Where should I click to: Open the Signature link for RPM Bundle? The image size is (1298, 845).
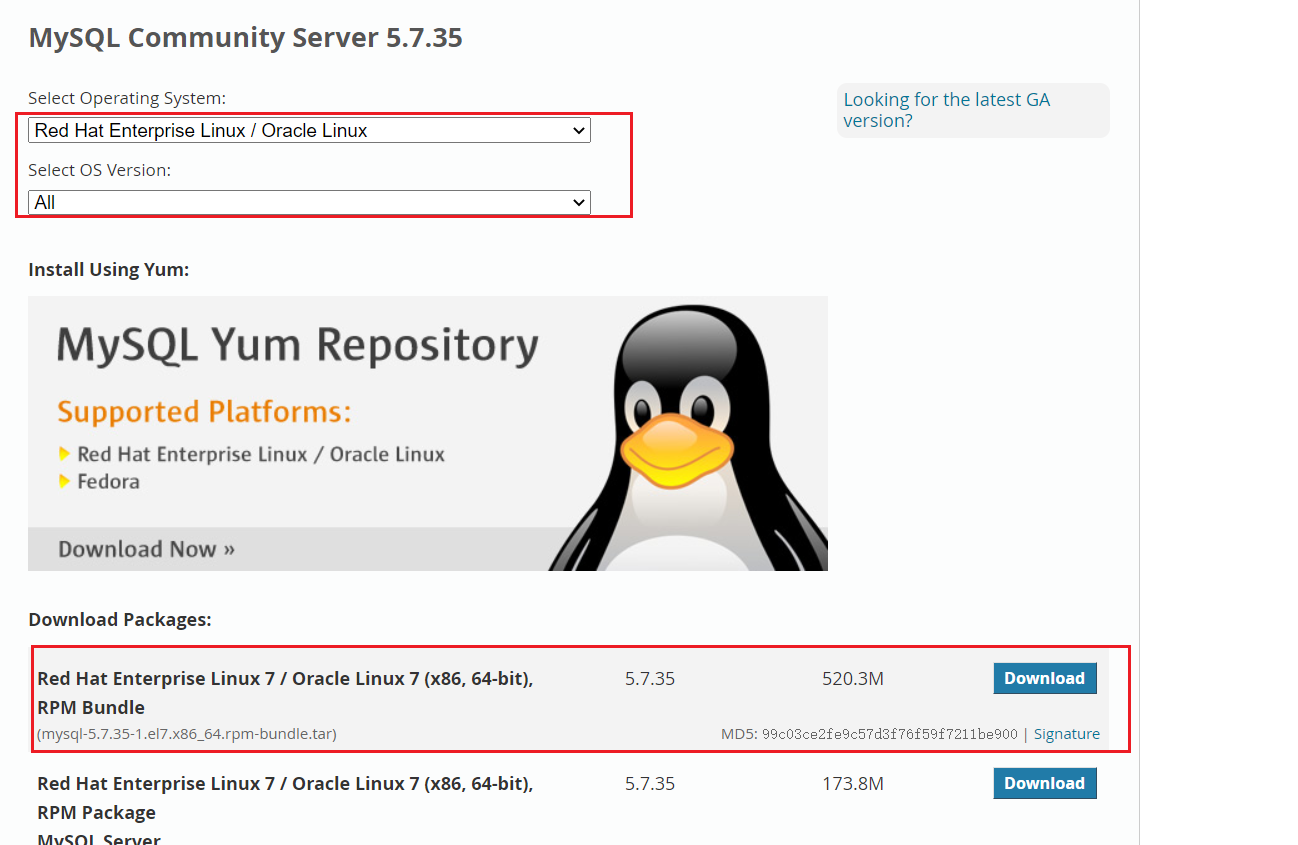[x=1067, y=734]
